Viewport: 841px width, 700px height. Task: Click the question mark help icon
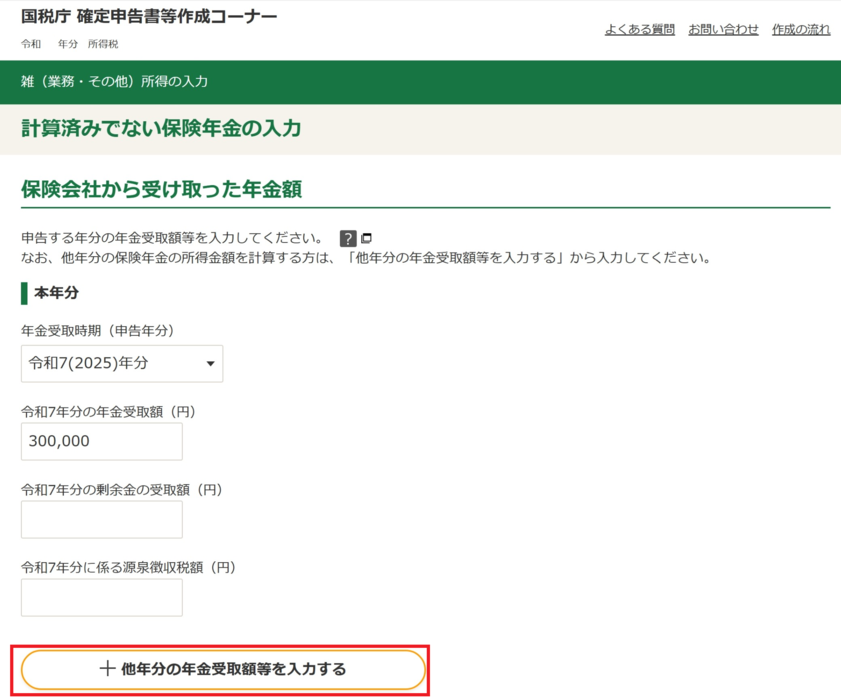tap(348, 238)
